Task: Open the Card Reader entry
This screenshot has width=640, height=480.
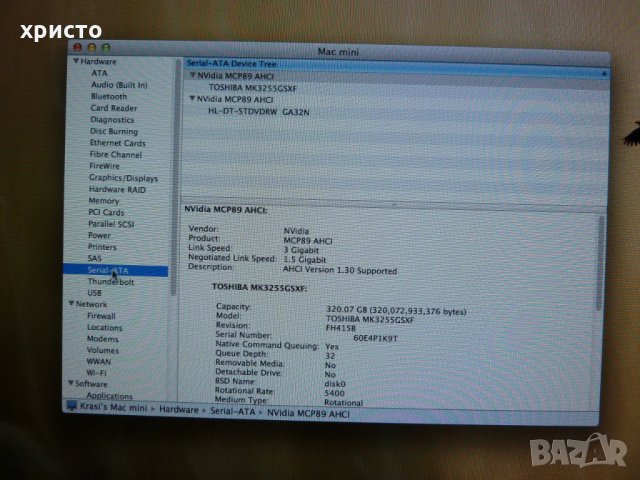Action: click(114, 108)
